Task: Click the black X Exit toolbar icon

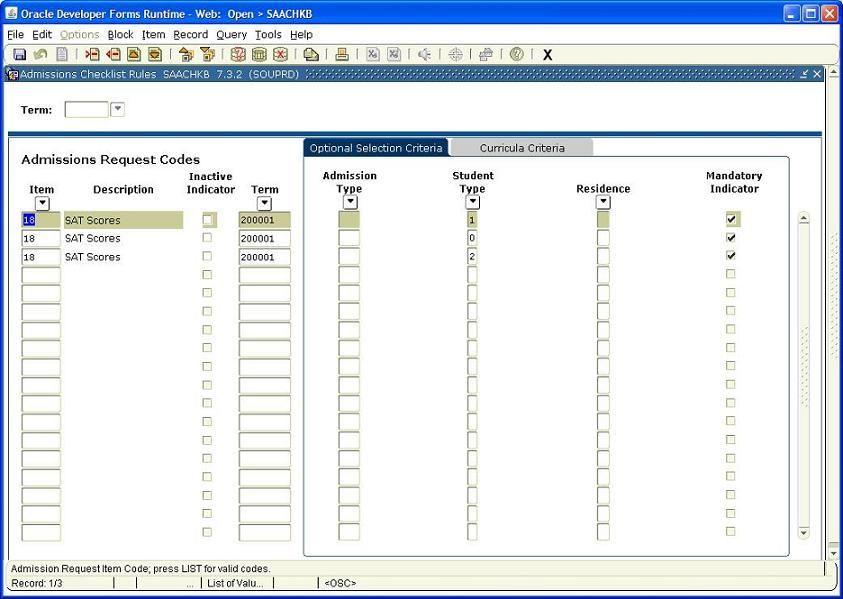Action: click(547, 55)
